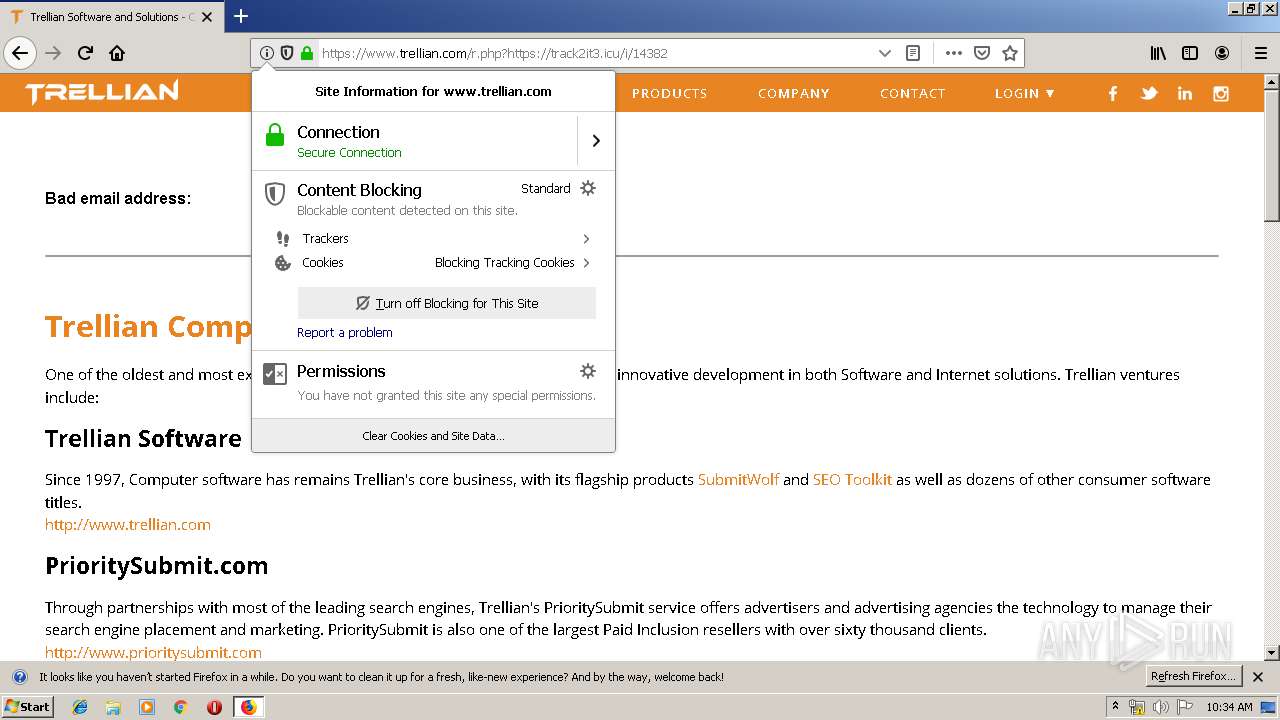Click the site information icon in address bar
This screenshot has height=720, width=1280.
coord(266,53)
